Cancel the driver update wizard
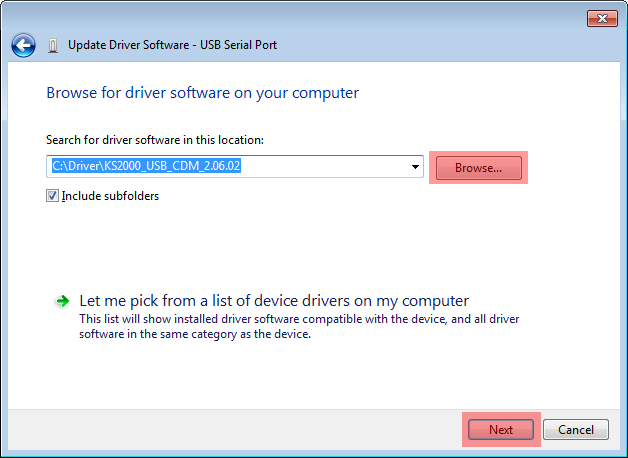The image size is (628, 458). tap(576, 430)
